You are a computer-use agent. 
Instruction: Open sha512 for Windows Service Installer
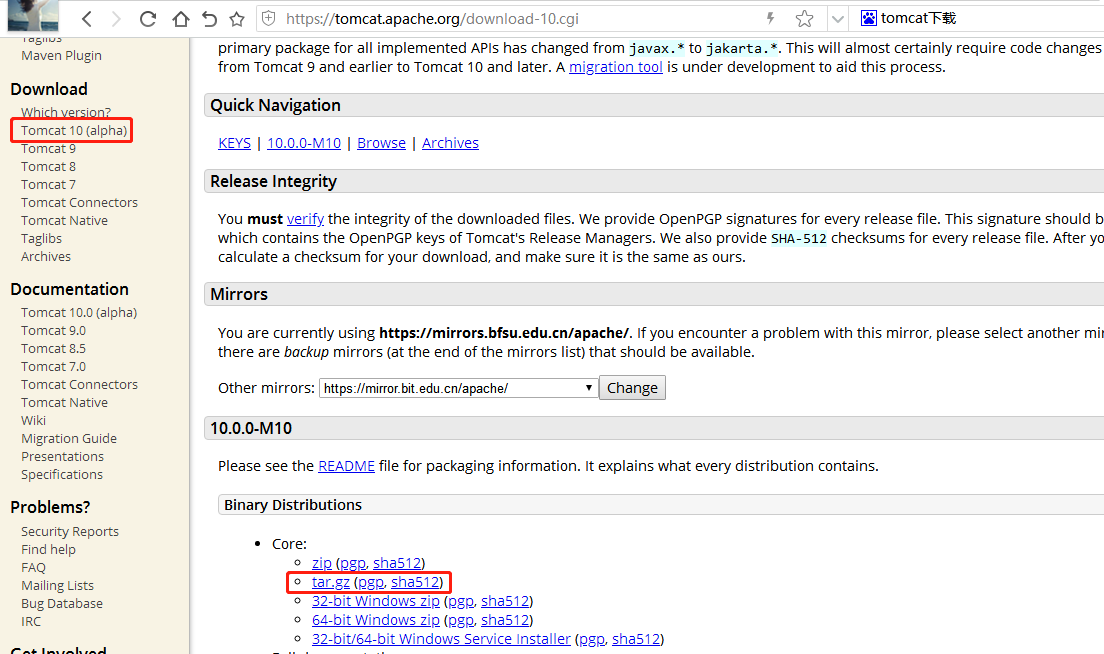pyautogui.click(x=636, y=639)
